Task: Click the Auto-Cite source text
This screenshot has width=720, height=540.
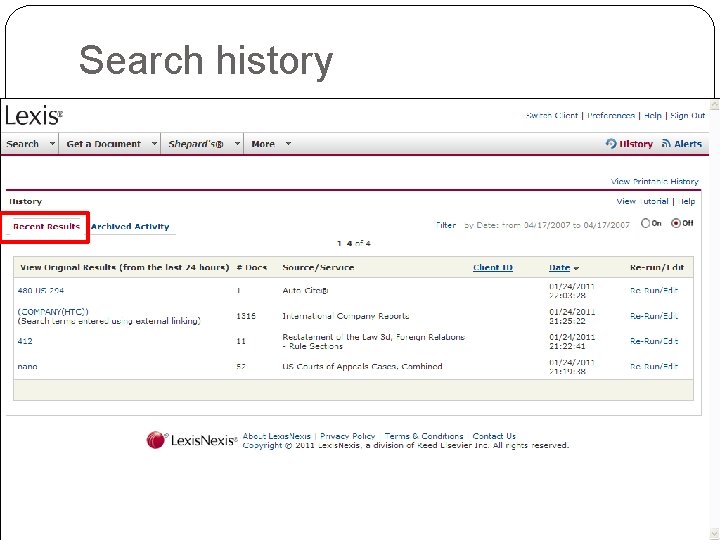Action: pos(305,290)
